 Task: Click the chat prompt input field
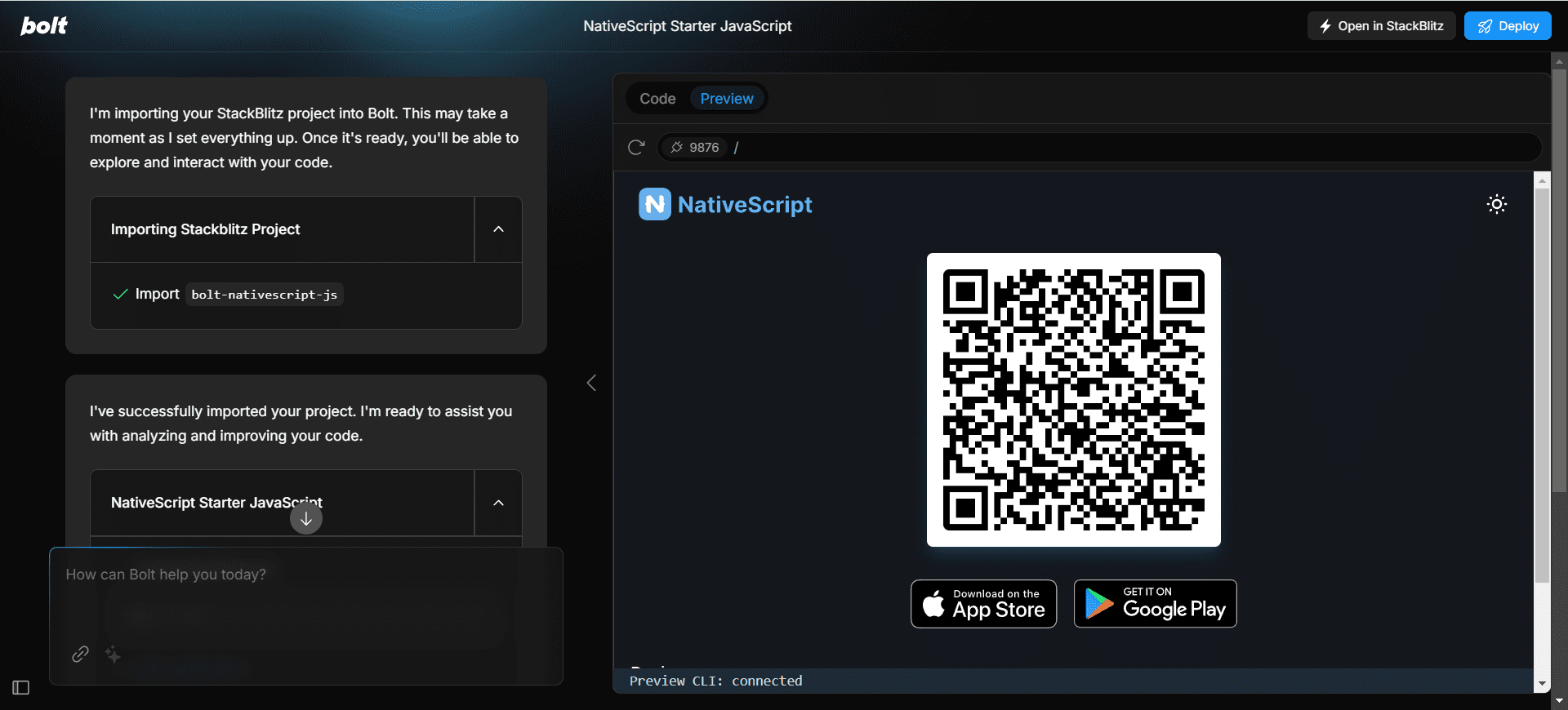pyautogui.click(x=306, y=600)
